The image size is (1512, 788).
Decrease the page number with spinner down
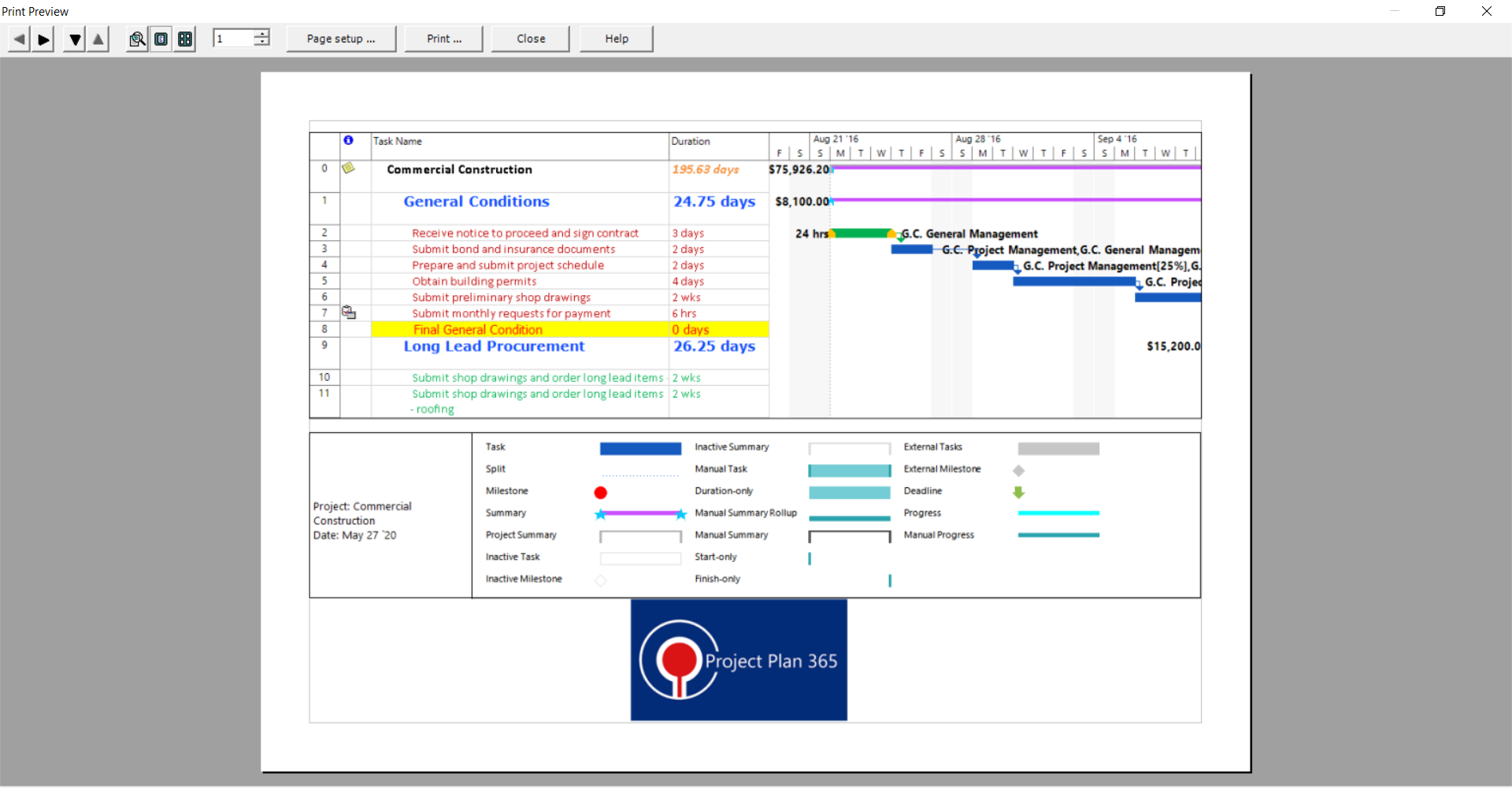tap(261, 43)
